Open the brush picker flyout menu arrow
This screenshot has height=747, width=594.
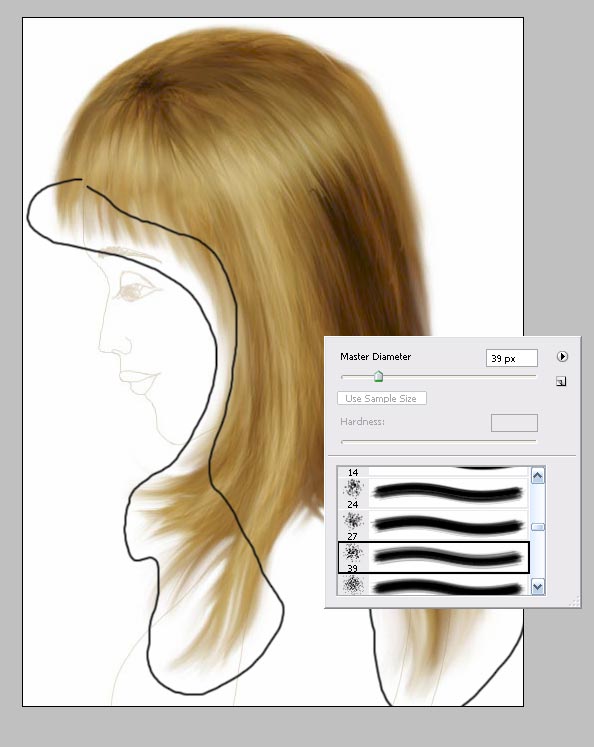pyautogui.click(x=562, y=356)
